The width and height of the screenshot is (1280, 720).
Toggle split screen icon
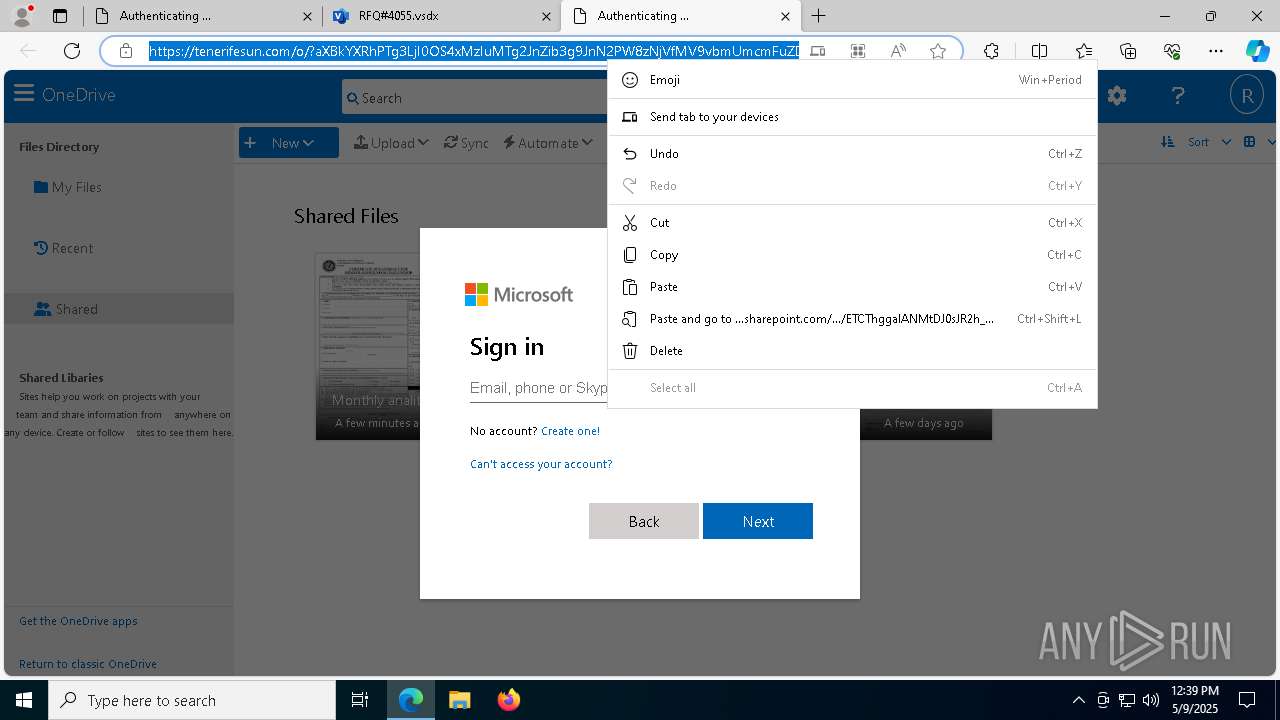(1039, 51)
